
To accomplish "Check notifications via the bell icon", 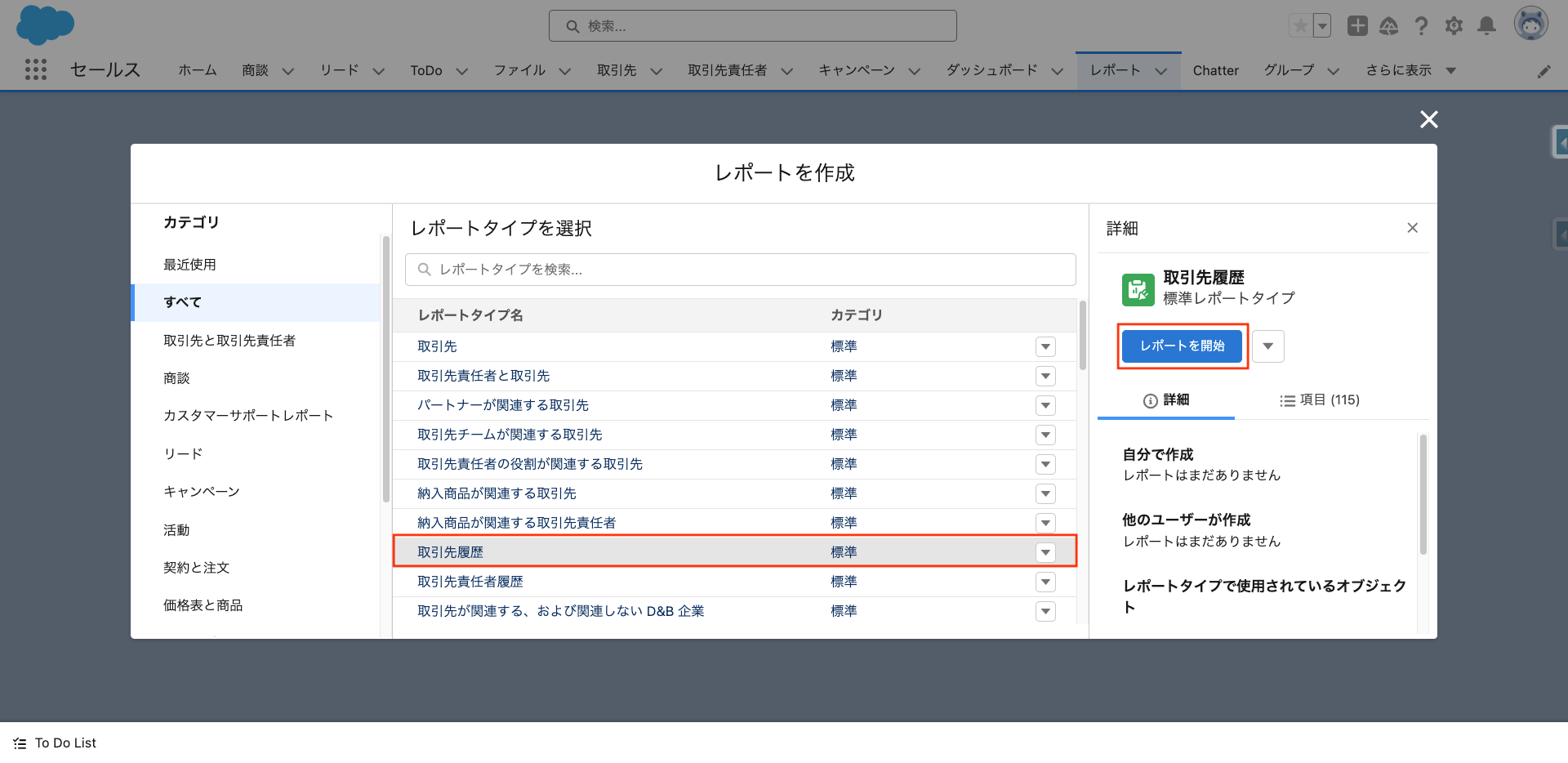I will [1486, 25].
